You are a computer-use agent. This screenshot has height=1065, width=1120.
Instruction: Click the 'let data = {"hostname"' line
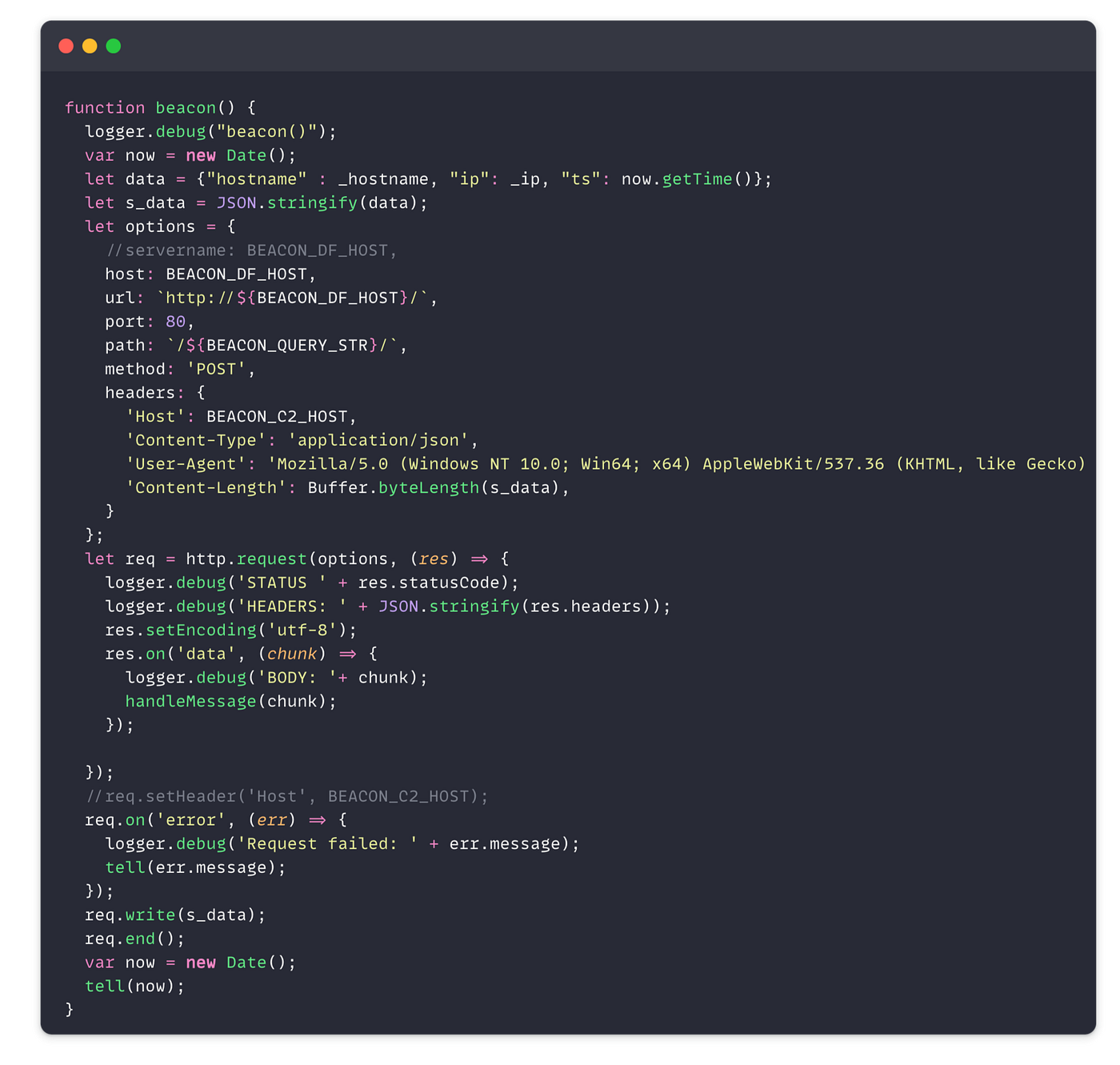click(x=428, y=179)
